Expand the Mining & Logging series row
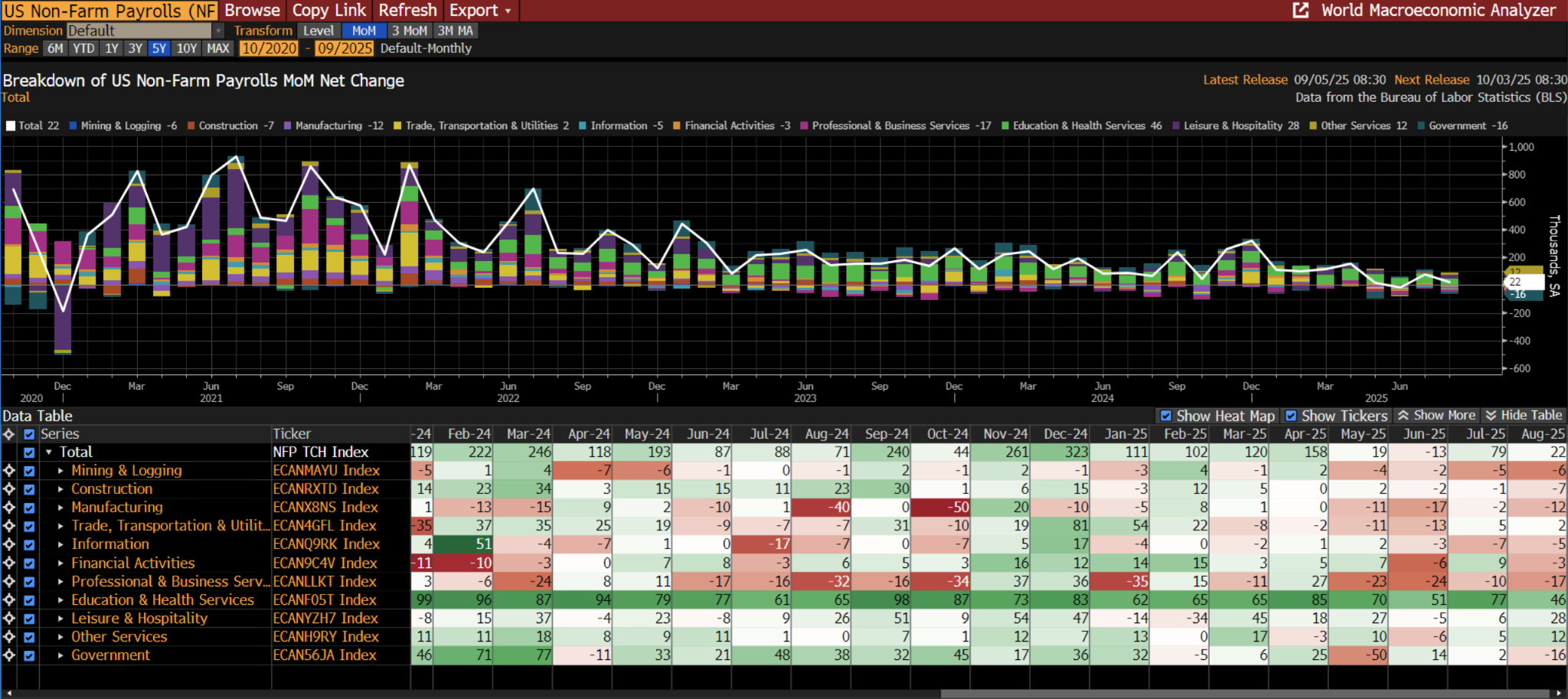 coord(60,471)
